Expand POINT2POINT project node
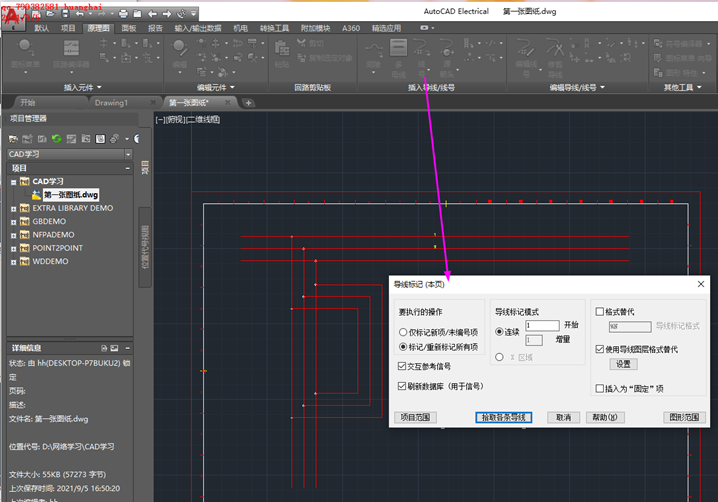The width and height of the screenshot is (718, 502). coord(13,249)
